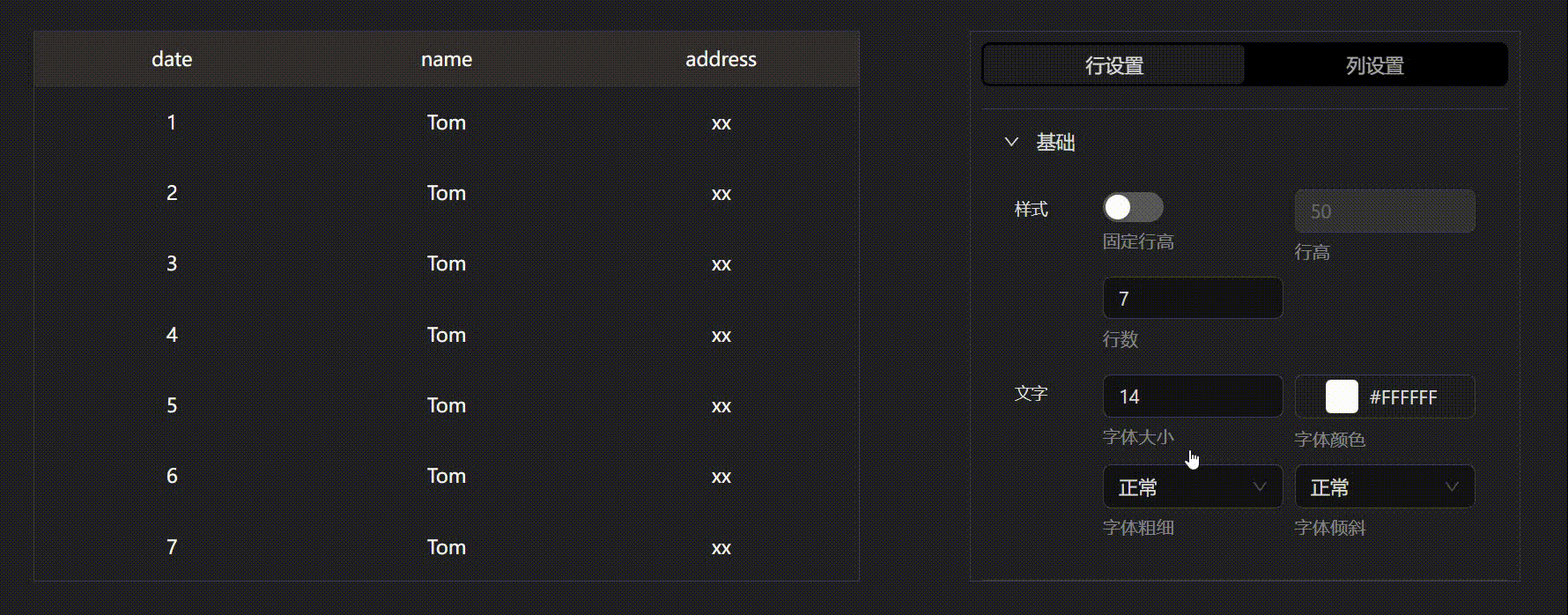This screenshot has height=615, width=1568.
Task: Select date cell with value 1
Action: (x=172, y=122)
